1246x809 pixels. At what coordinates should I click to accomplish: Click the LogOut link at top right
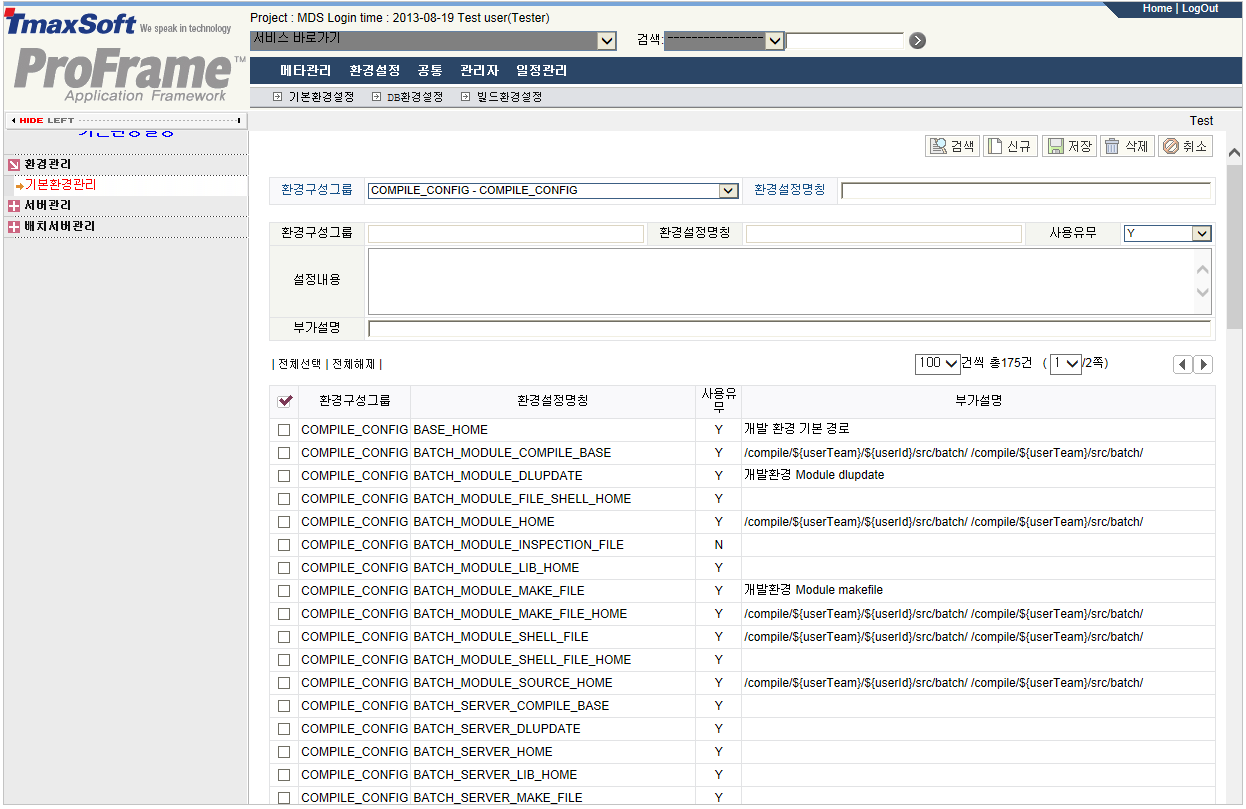point(1202,8)
